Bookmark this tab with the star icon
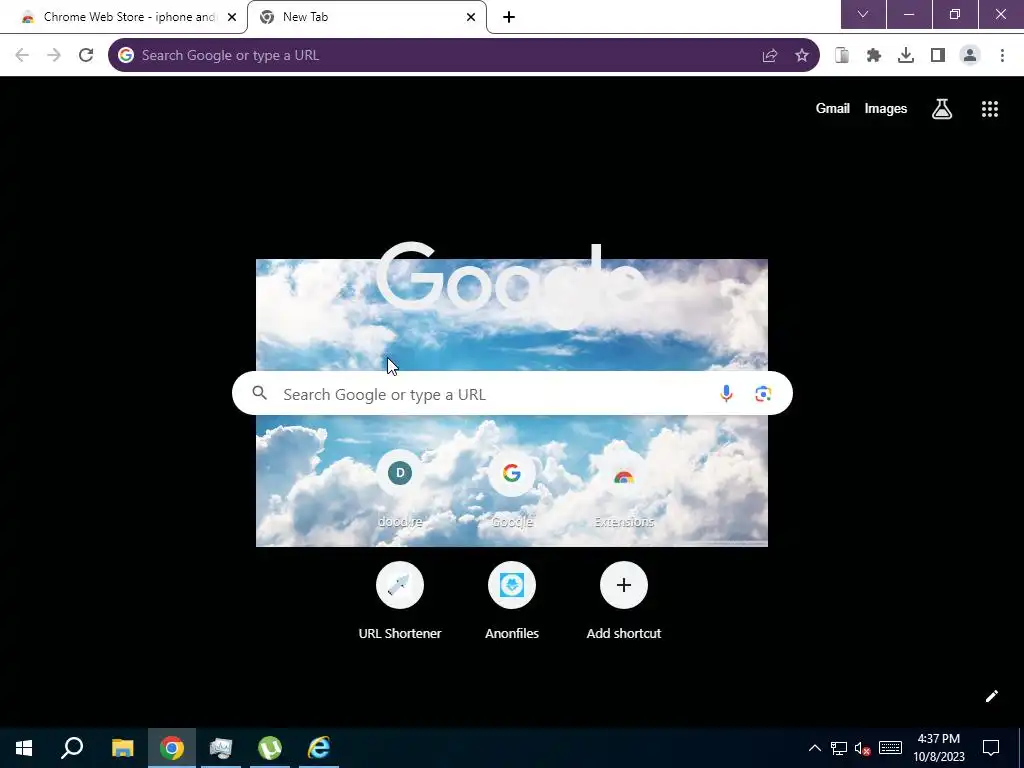Image resolution: width=1024 pixels, height=768 pixels. 802,56
